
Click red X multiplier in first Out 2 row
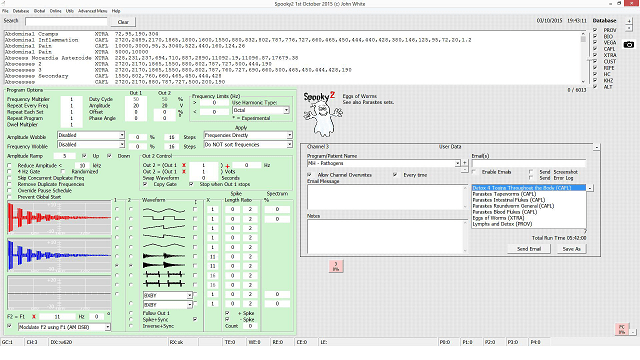[184, 165]
